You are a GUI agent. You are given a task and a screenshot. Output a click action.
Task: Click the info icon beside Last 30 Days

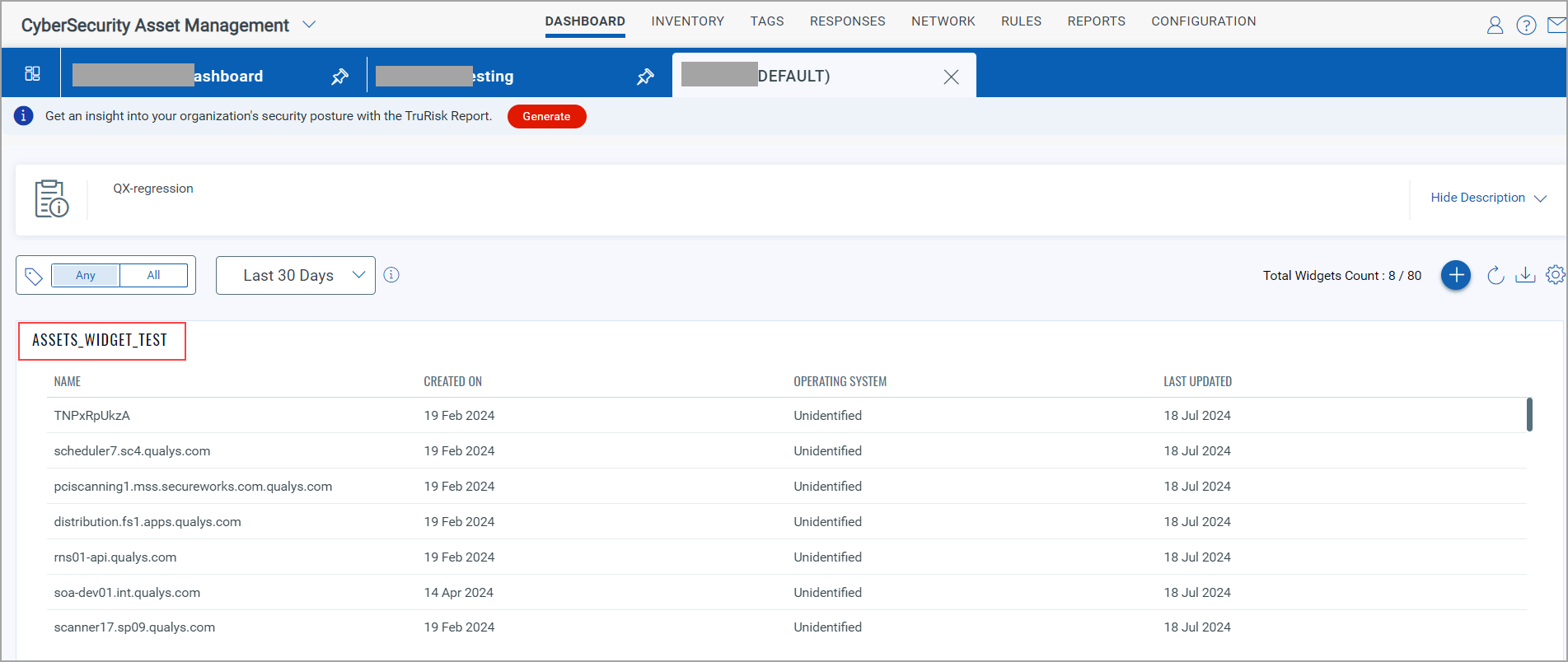391,275
